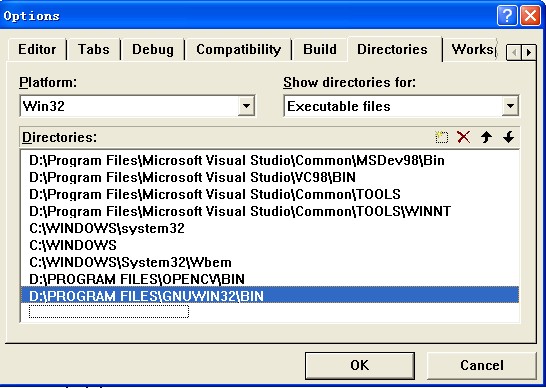Click the empty new-entry row in directories list
The image size is (546, 388).
109,311
